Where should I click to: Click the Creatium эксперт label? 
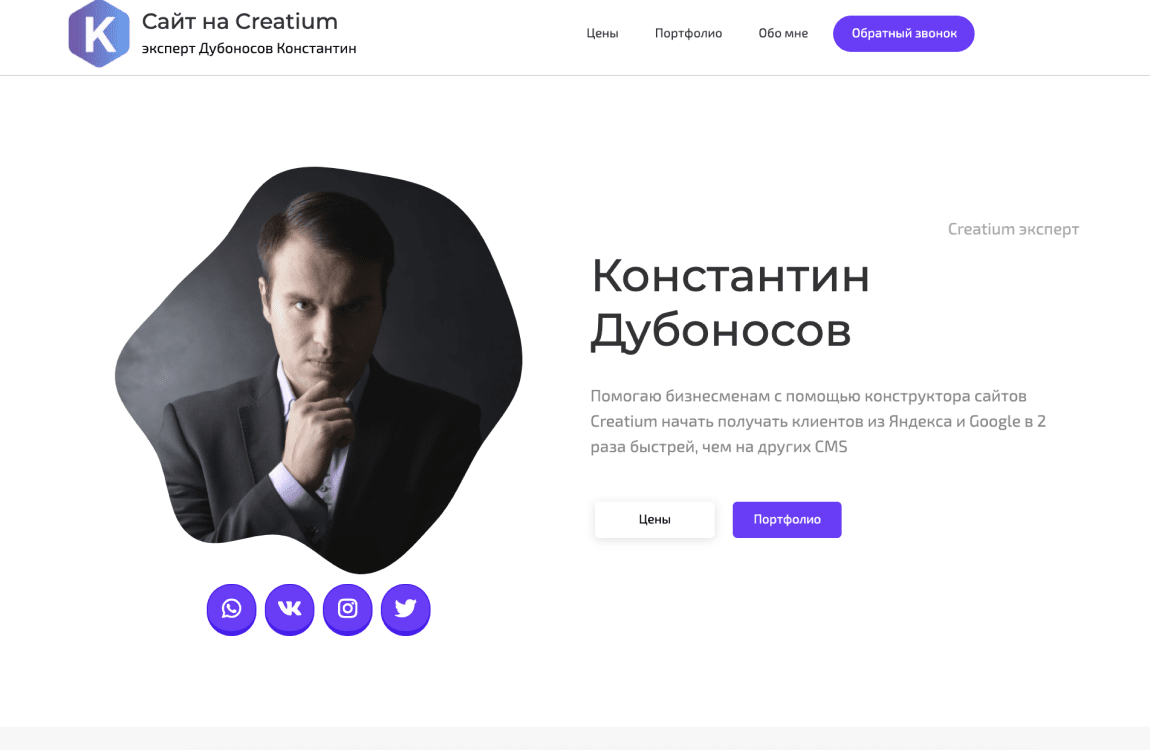pos(1012,229)
